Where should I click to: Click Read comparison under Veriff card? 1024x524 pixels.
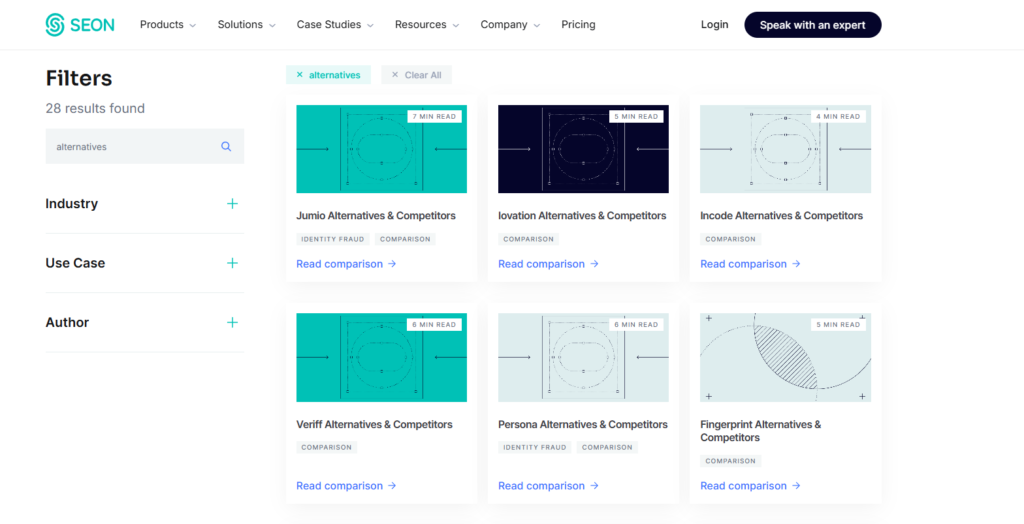346,486
